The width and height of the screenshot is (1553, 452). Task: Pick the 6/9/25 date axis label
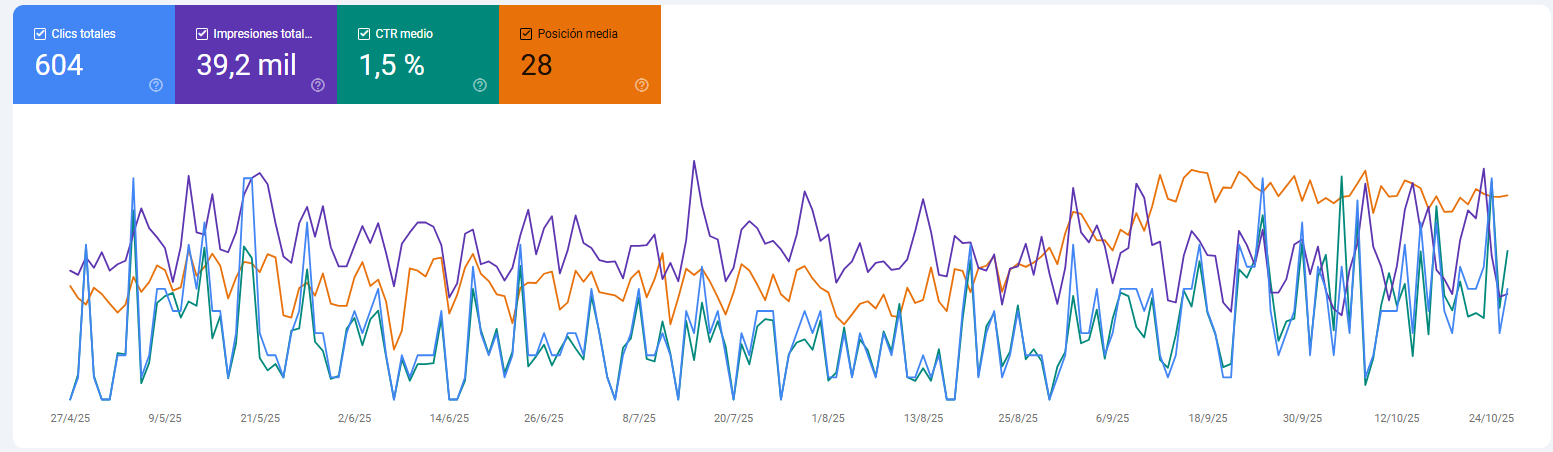(1112, 419)
